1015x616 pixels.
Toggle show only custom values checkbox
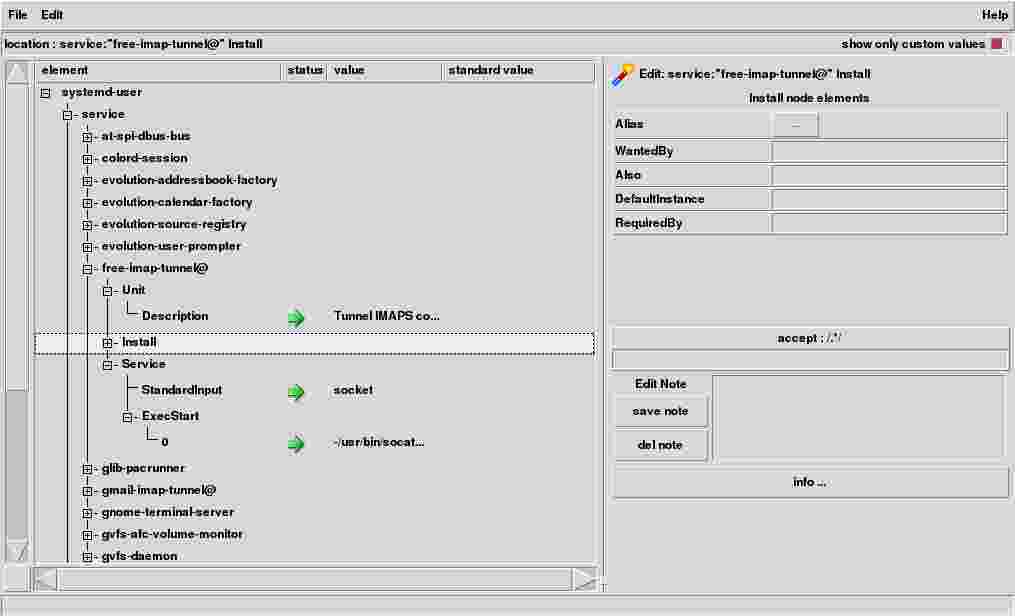pyautogui.click(x=996, y=44)
